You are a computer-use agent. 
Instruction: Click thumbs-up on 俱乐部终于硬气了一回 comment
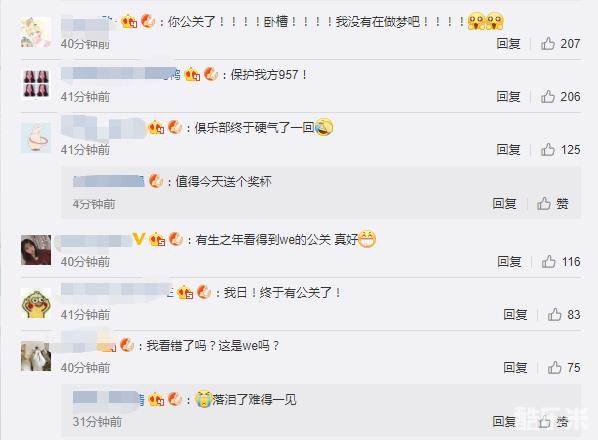548,149
